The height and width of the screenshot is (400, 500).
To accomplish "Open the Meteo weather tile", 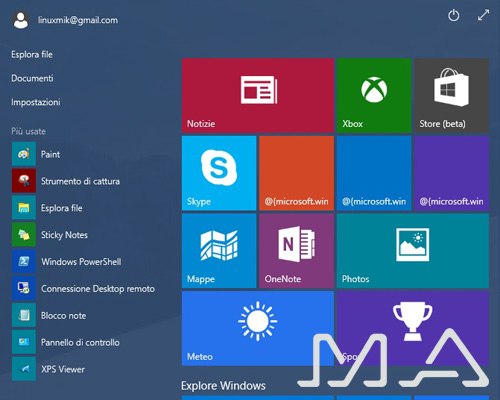I will pyautogui.click(x=258, y=328).
